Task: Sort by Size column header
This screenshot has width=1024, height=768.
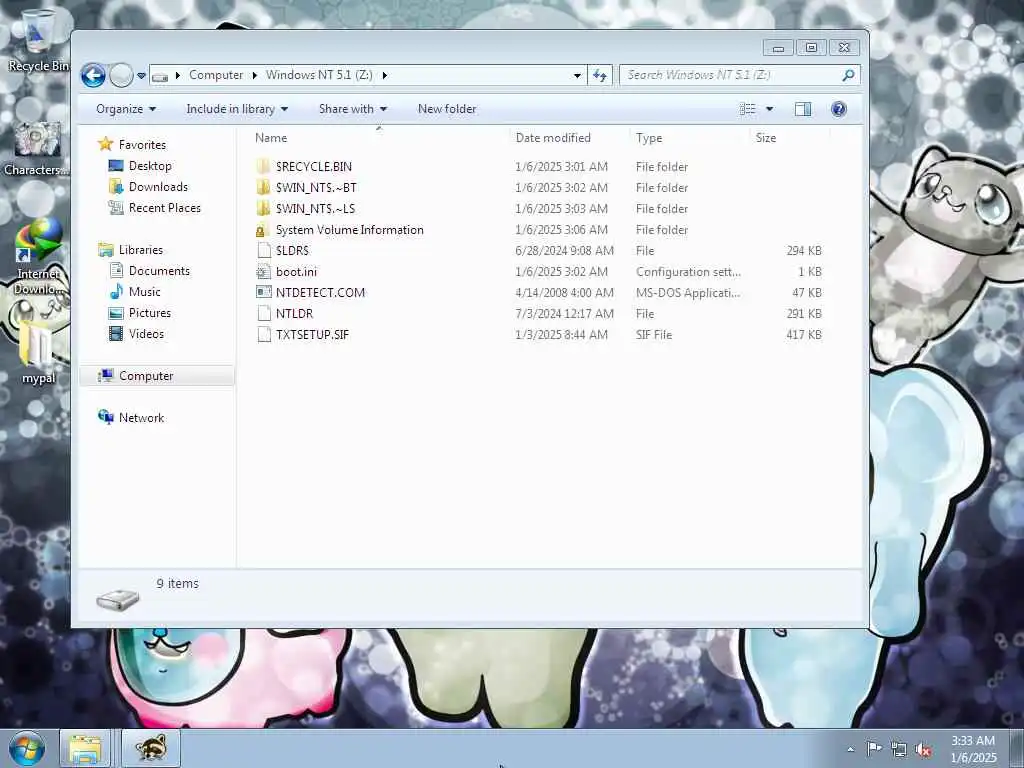Action: click(x=765, y=138)
